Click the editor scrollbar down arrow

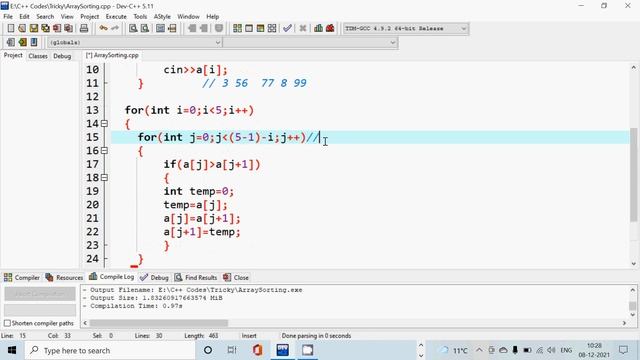(633, 264)
